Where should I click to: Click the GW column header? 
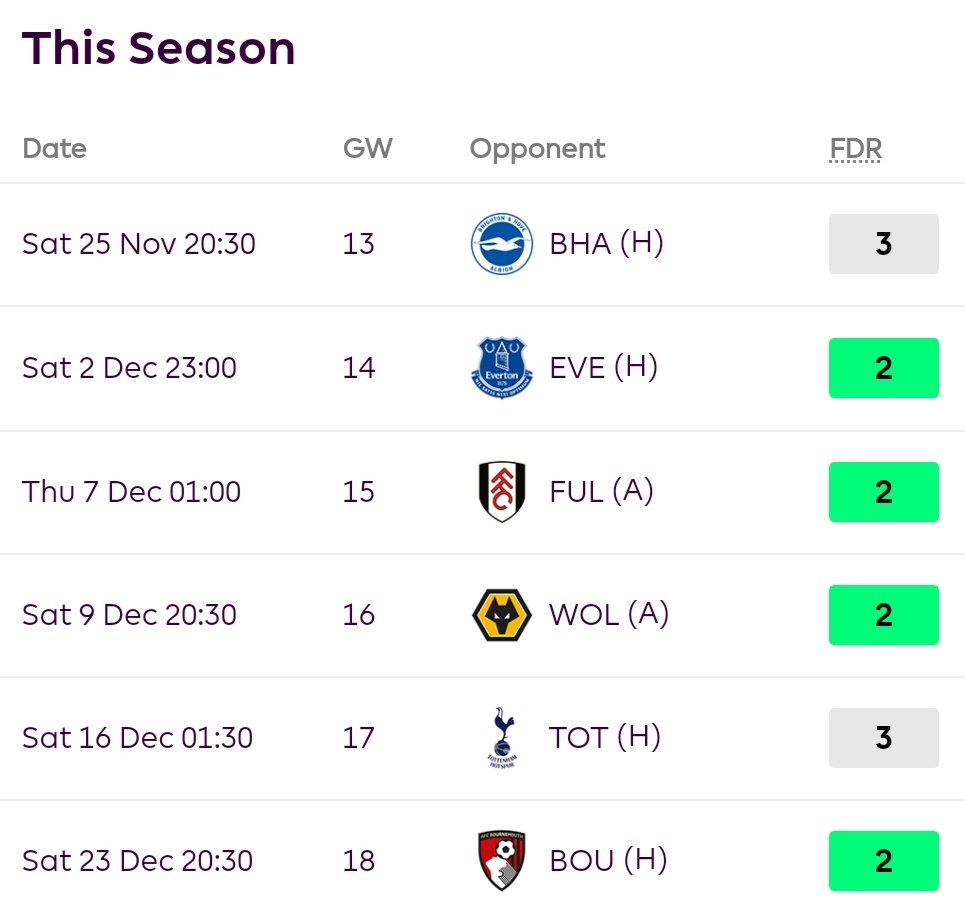[368, 149]
